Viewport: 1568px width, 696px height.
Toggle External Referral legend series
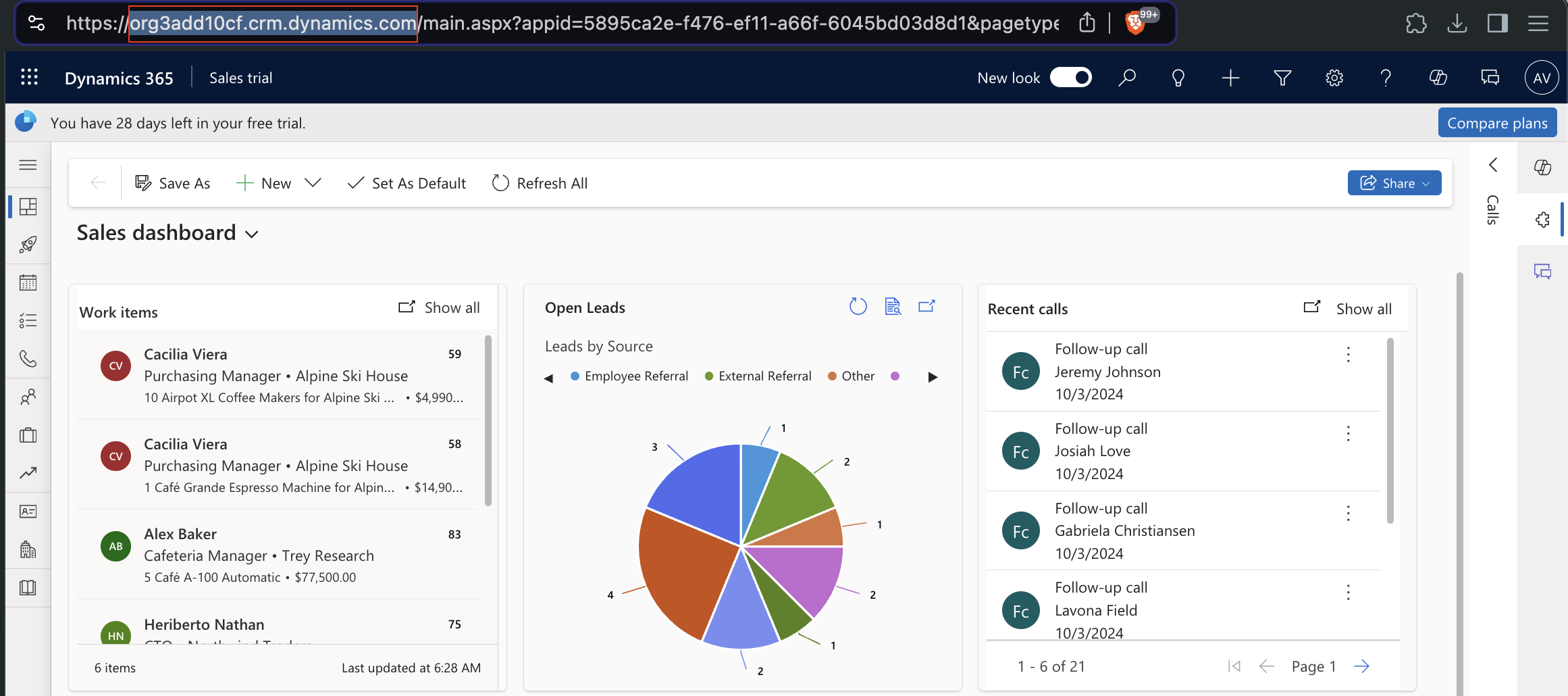coord(758,376)
